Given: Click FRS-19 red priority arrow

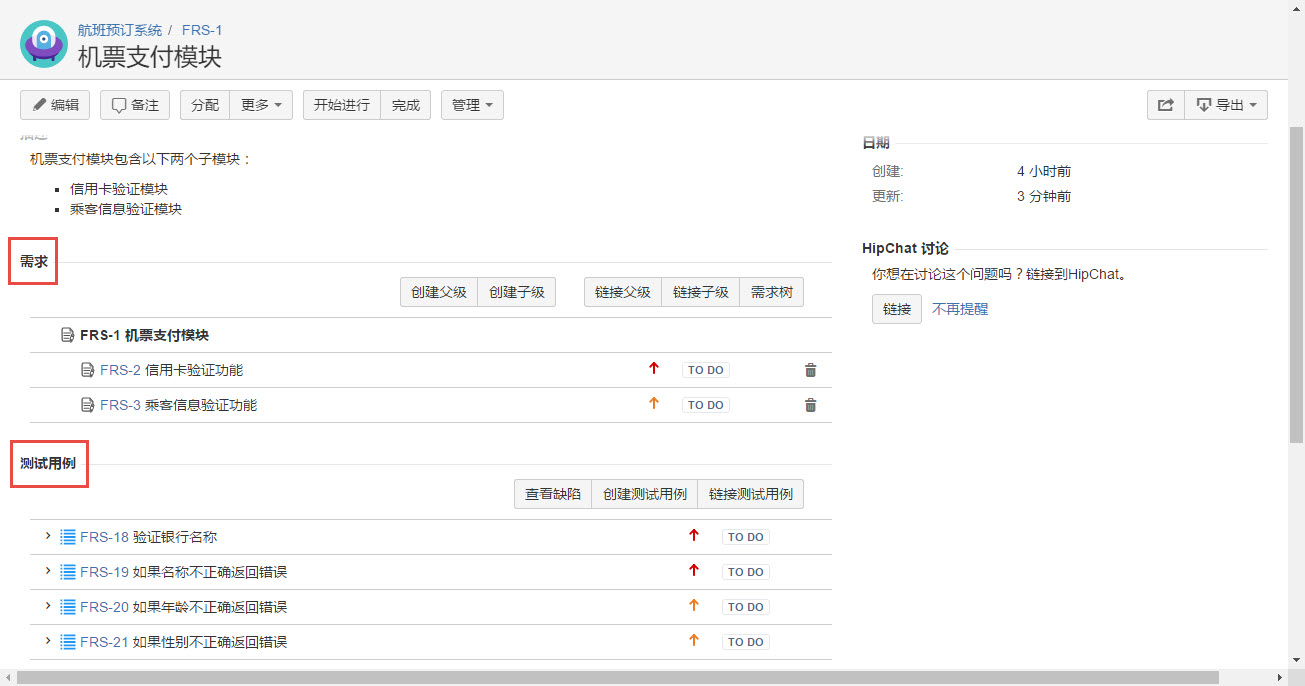Looking at the screenshot, I should click(x=694, y=571).
